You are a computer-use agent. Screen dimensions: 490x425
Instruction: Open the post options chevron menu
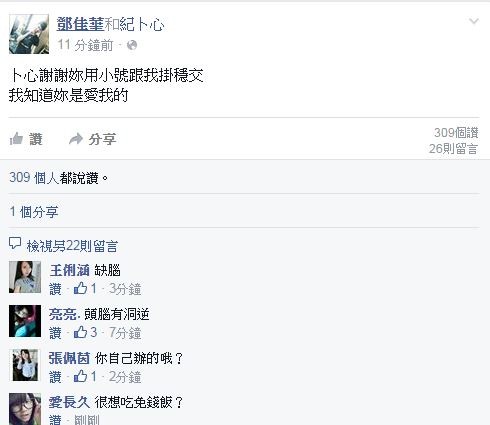tap(474, 22)
